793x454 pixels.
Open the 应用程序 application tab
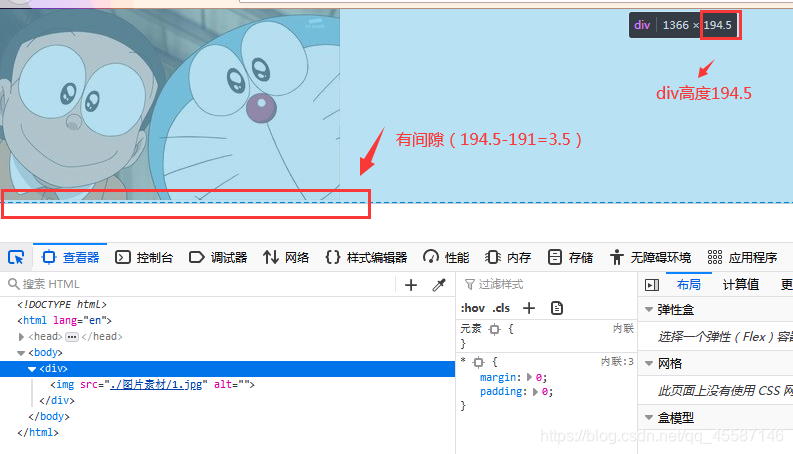tap(742, 257)
